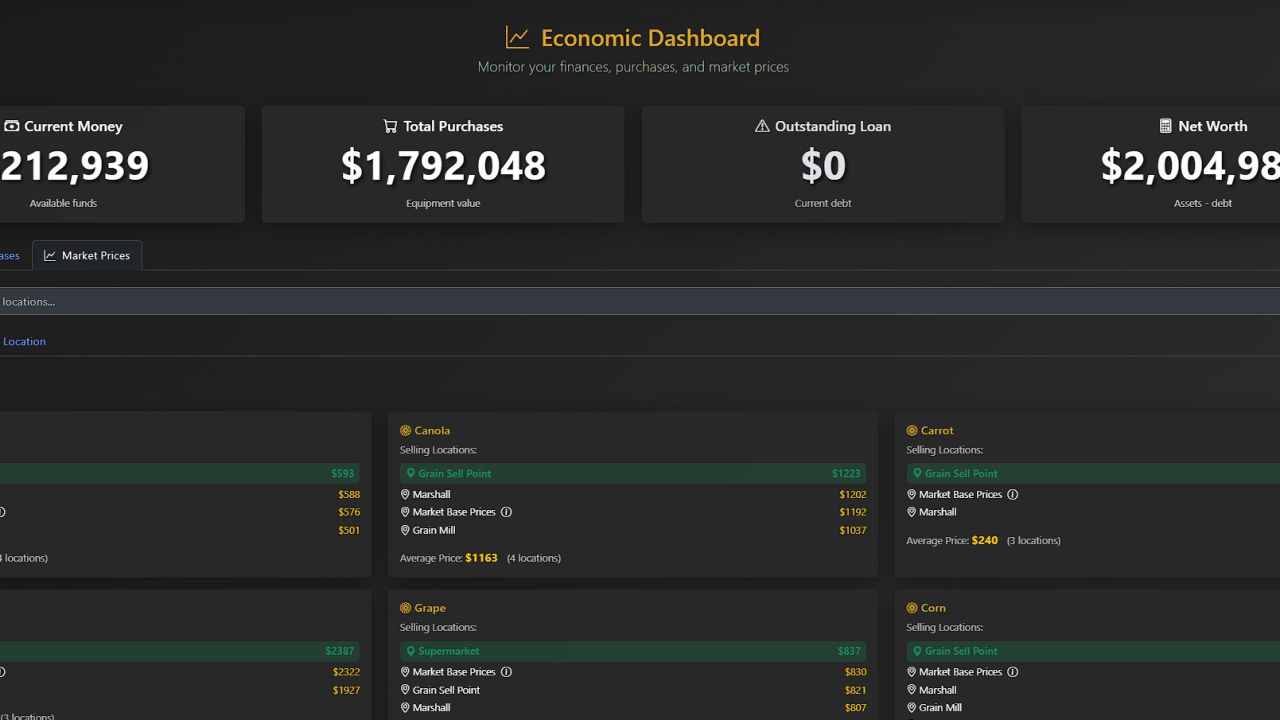Click Marshall location under Canola
1280x720 pixels.
tap(431, 494)
